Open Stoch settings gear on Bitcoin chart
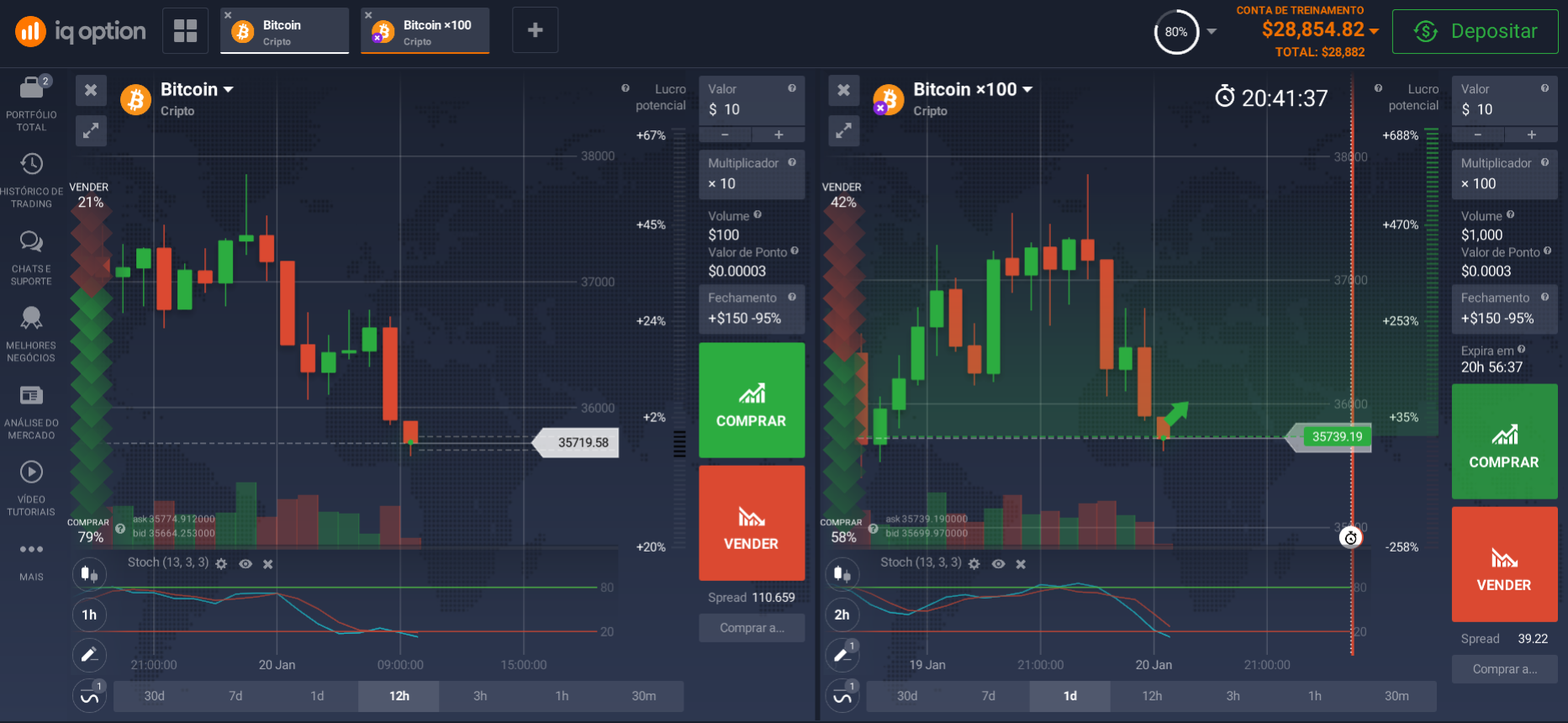 click(x=221, y=564)
